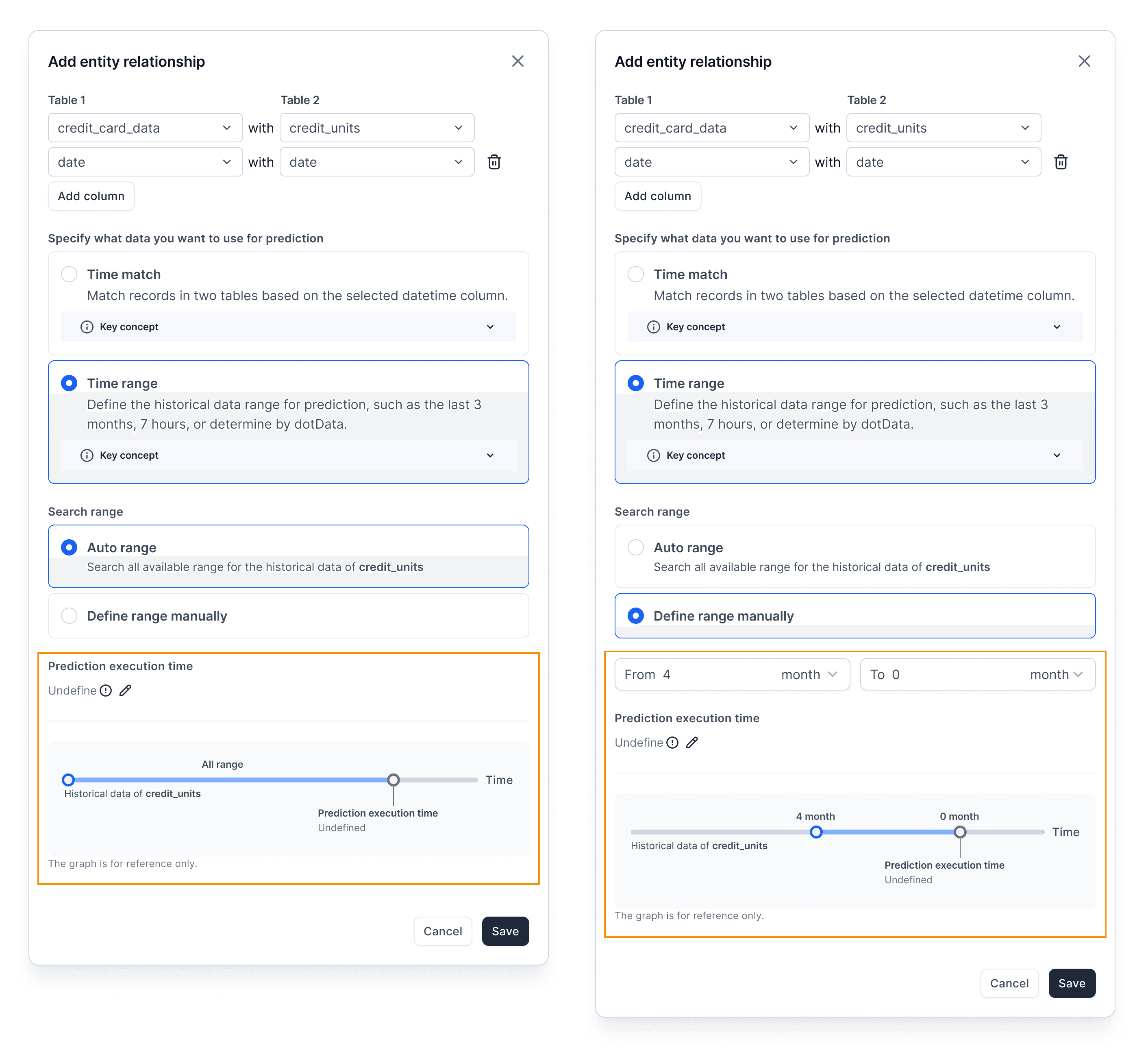Viewport: 1148px width, 1050px height.
Task: Select Time match option in left dialog
Action: [x=69, y=274]
